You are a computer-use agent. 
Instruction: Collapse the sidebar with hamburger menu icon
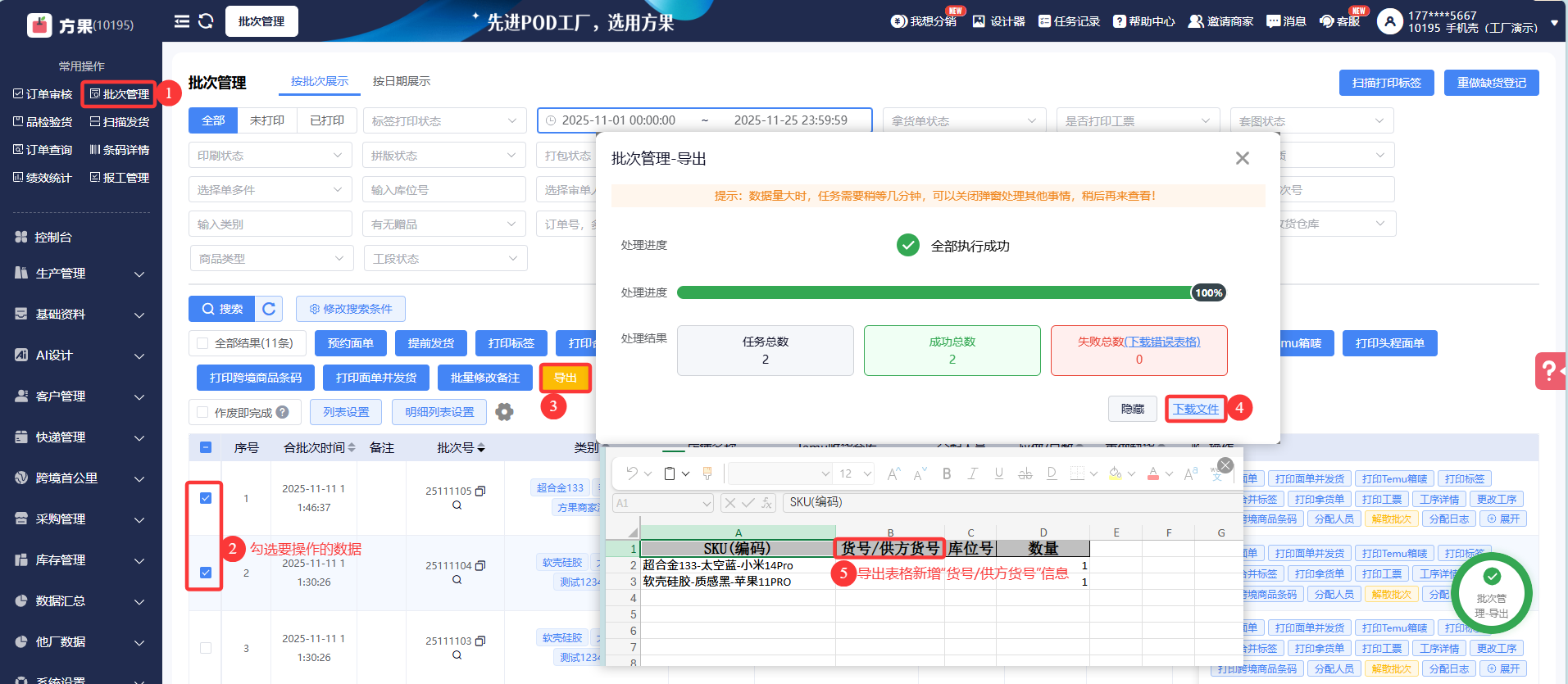pyautogui.click(x=182, y=21)
